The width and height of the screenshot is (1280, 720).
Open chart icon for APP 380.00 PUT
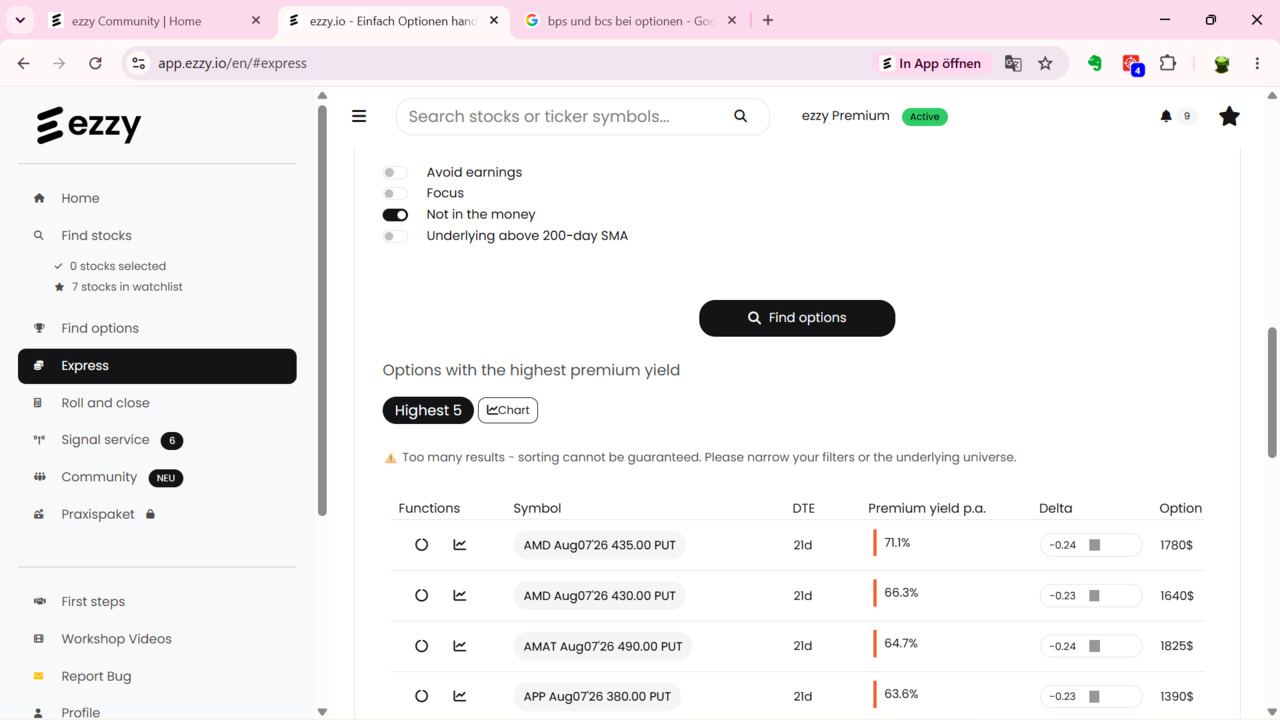click(x=460, y=696)
